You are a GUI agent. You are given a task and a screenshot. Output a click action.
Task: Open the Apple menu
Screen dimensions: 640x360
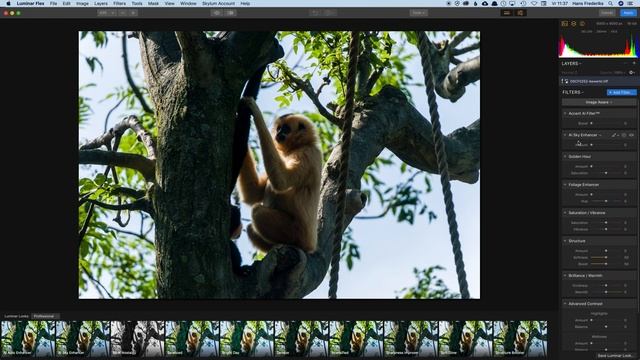coord(8,3)
